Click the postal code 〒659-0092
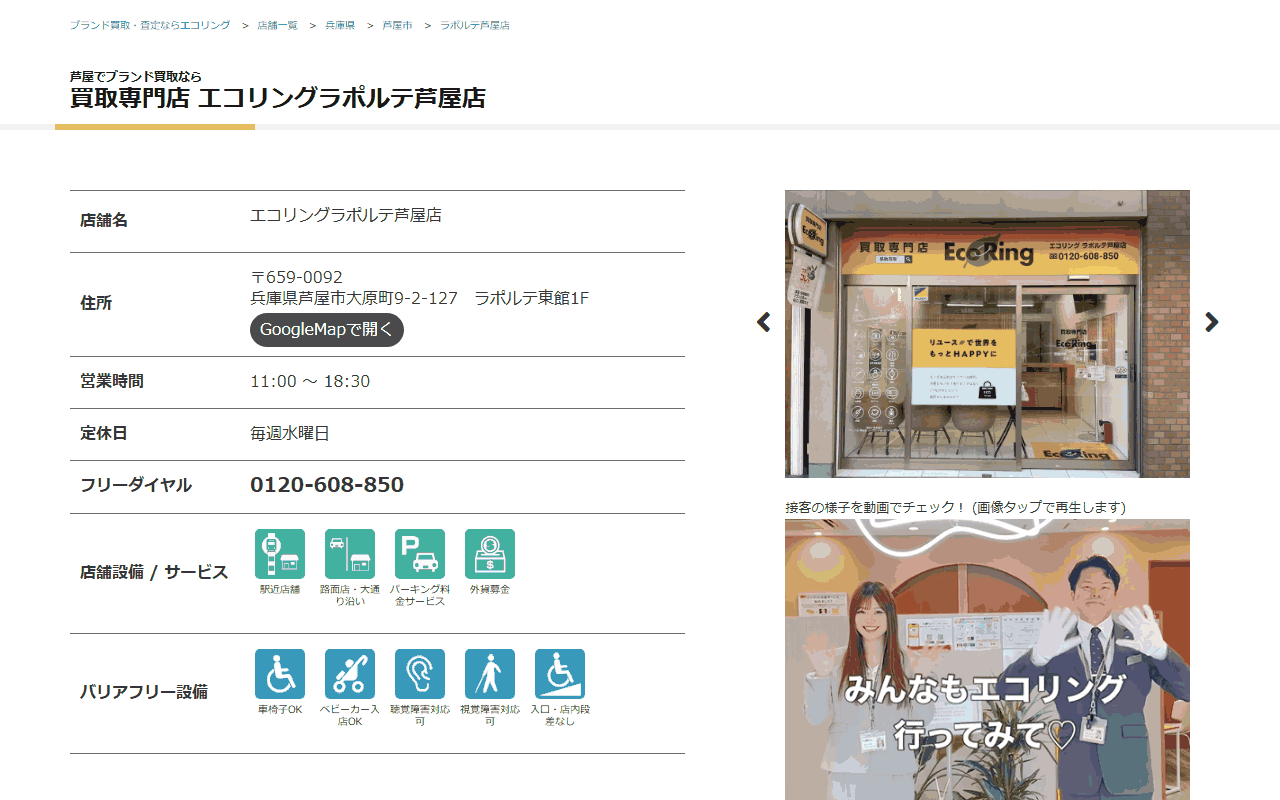 pyautogui.click(x=296, y=277)
